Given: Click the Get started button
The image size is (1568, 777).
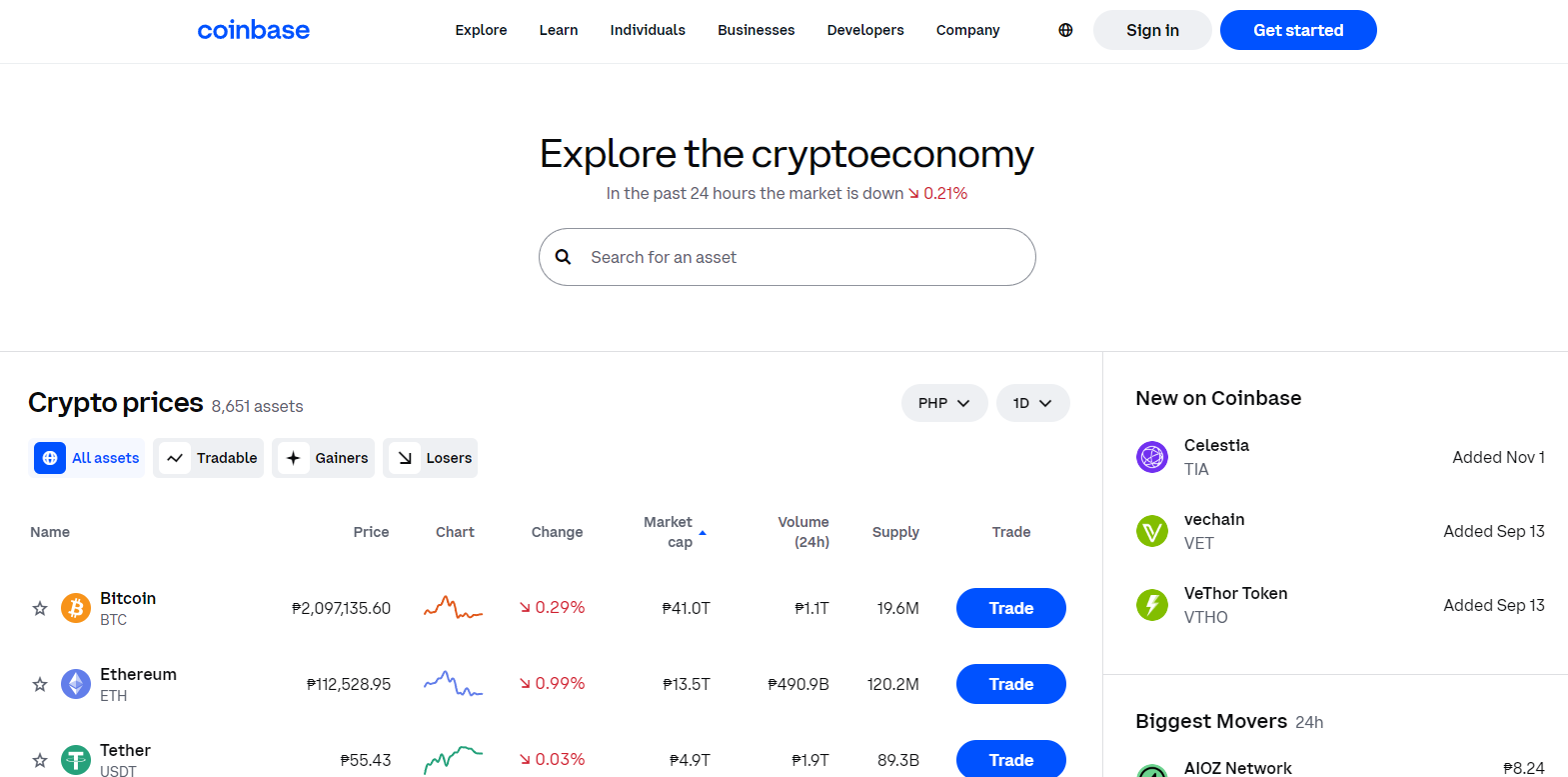Looking at the screenshot, I should click(x=1297, y=30).
